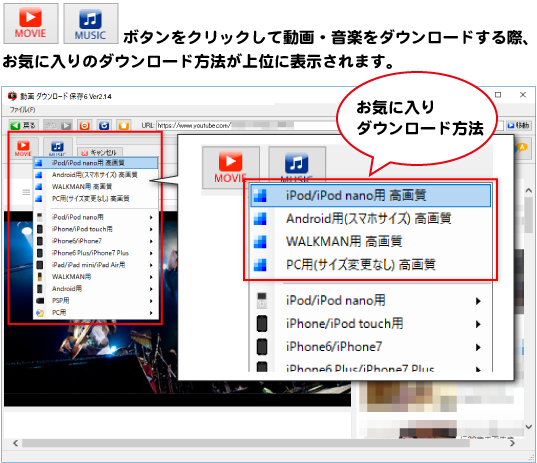Image resolution: width=537 pixels, height=463 pixels.
Task: Choose WALKMAN用 高画質 favorite option
Action: [96, 187]
